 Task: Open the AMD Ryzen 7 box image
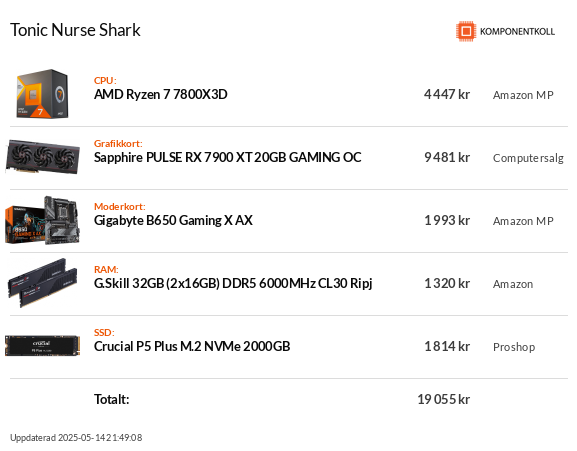42,94
